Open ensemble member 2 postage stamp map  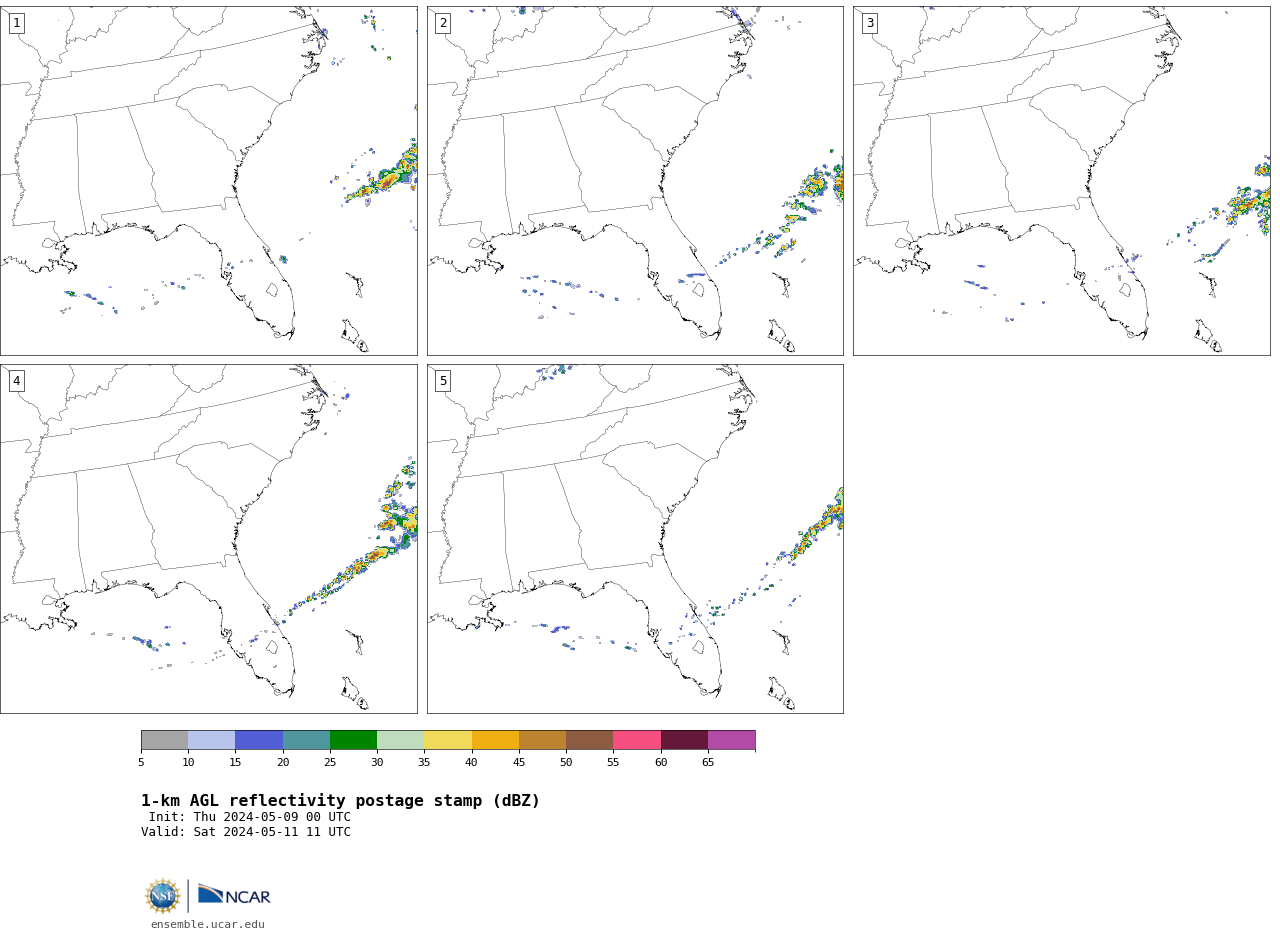635,181
